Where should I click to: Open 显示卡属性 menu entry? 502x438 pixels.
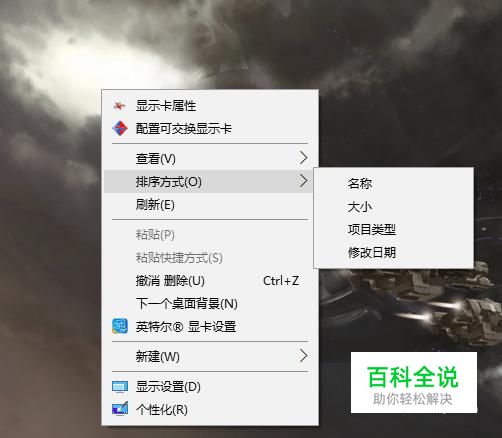pyautogui.click(x=210, y=106)
